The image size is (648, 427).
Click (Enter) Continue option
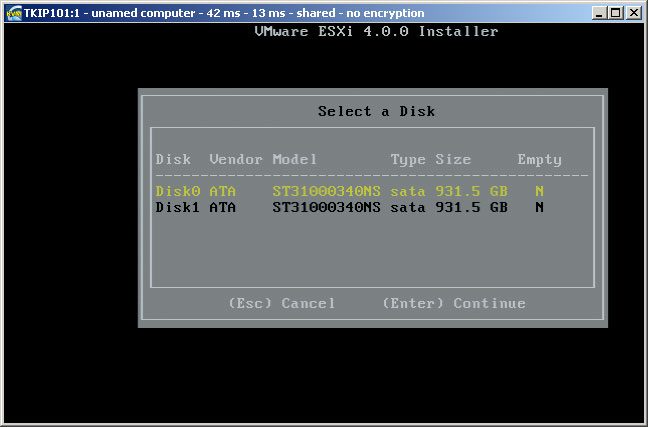click(454, 303)
